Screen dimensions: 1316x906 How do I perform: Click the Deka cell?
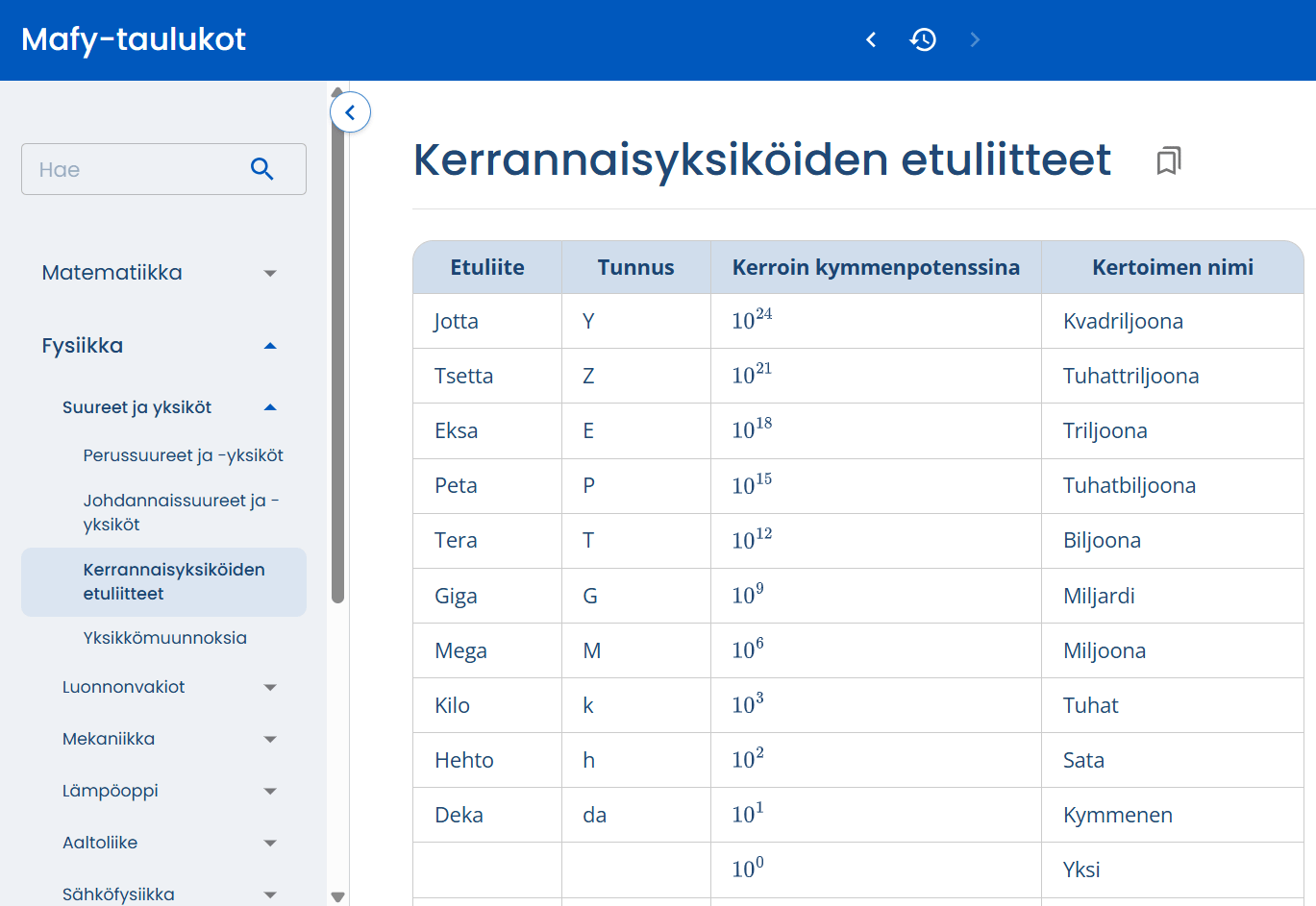pos(487,815)
